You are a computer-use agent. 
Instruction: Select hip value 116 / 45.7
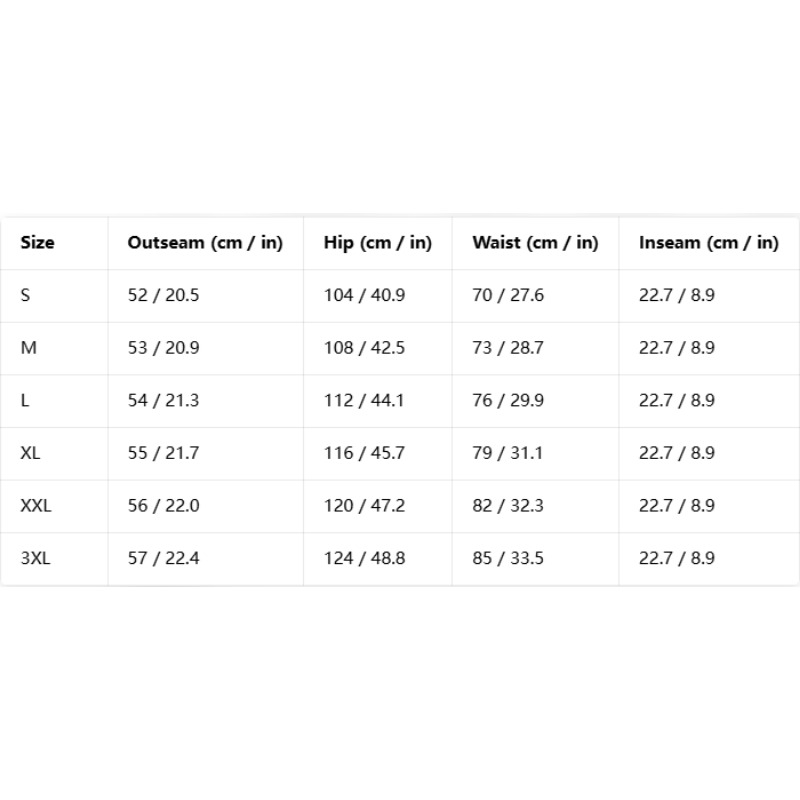(364, 453)
